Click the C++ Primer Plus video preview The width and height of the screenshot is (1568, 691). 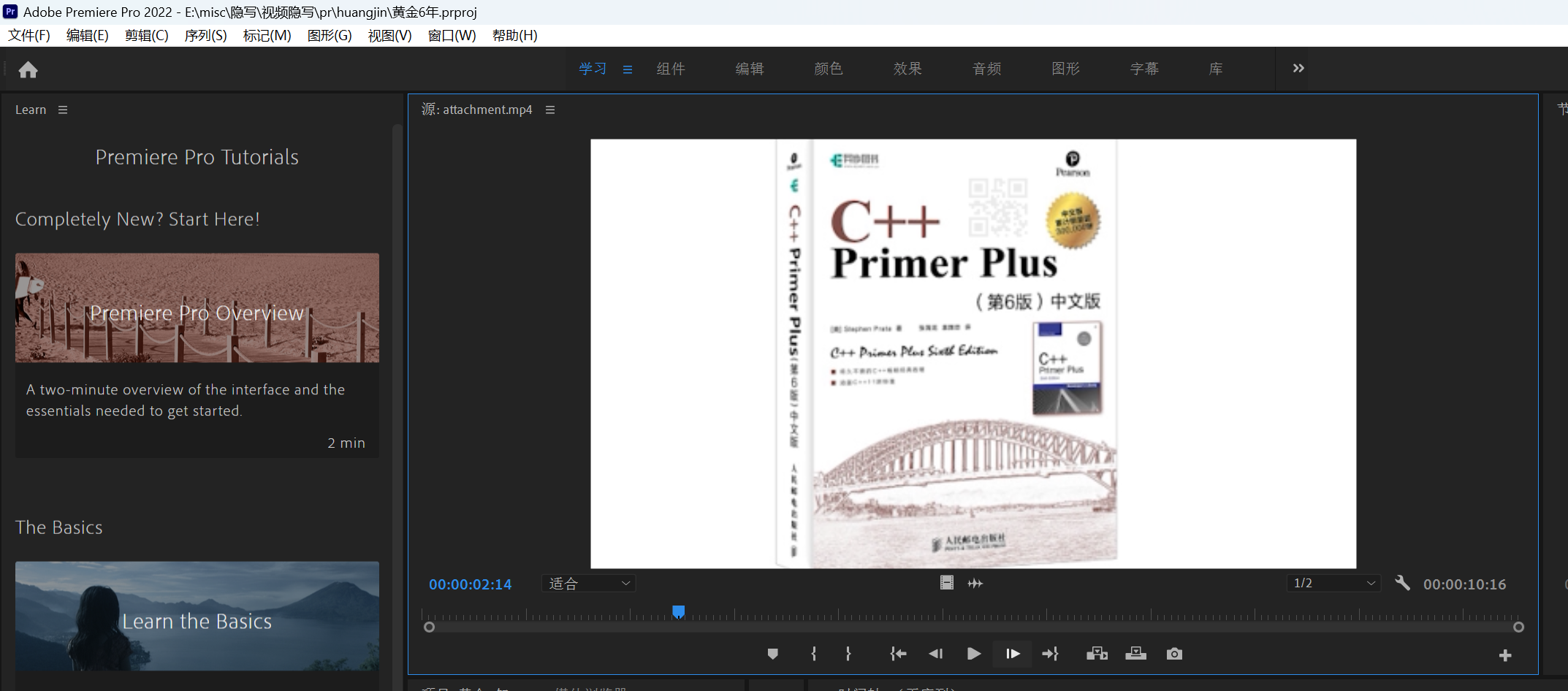click(973, 354)
